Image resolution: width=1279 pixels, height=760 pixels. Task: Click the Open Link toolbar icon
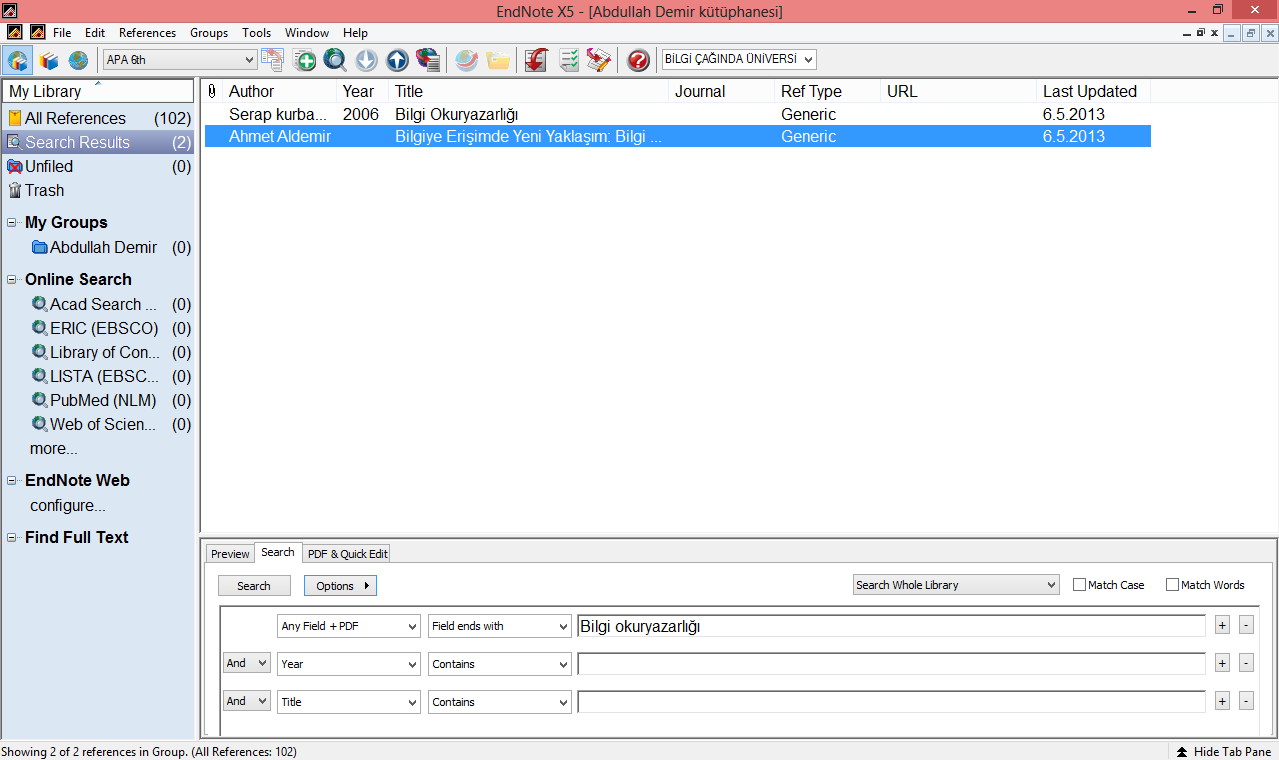pos(466,60)
